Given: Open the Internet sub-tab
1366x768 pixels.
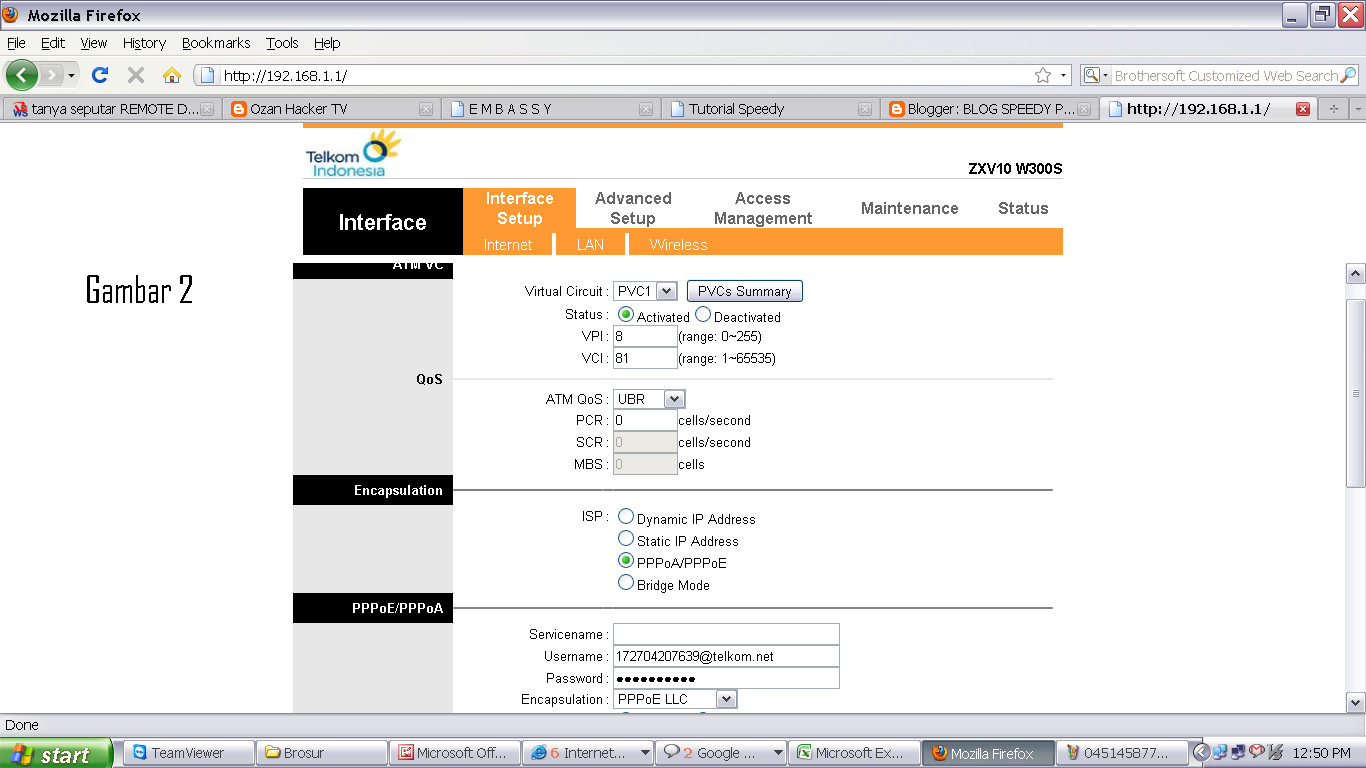Looking at the screenshot, I should [508, 244].
